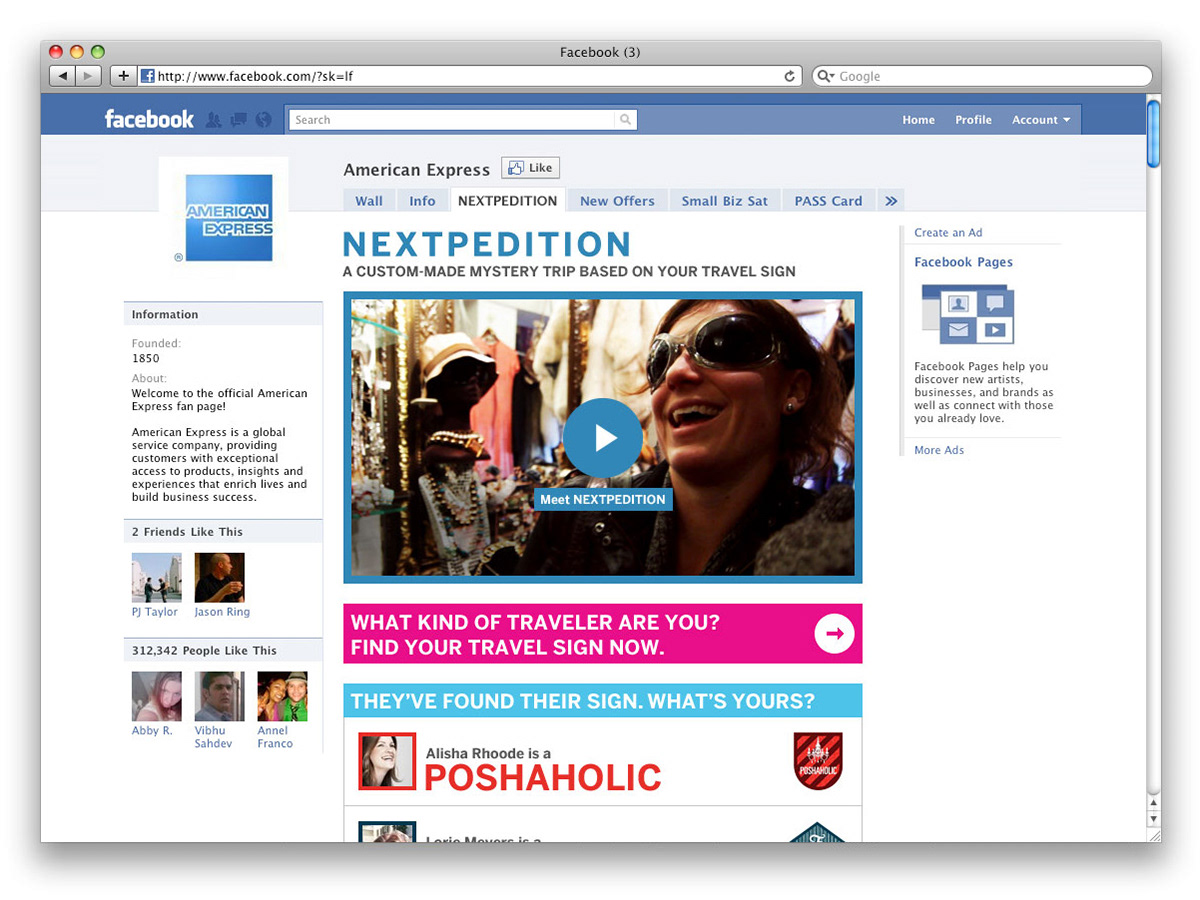Open Jason Ring's profile photo

220,577
